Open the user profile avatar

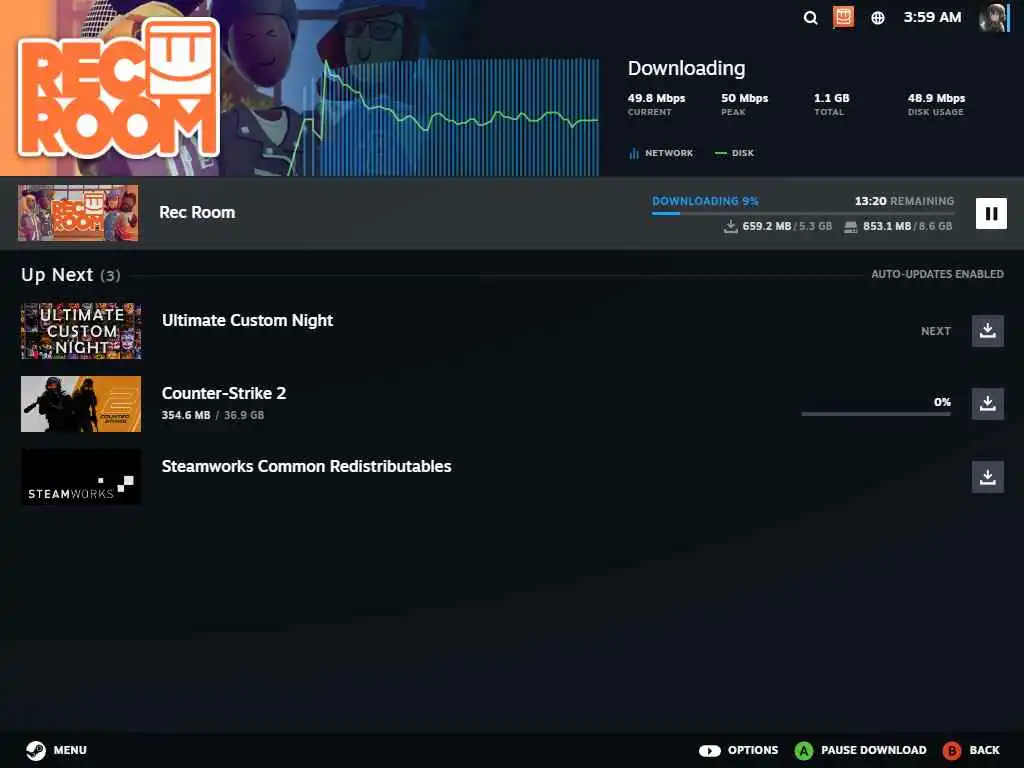[x=993, y=18]
